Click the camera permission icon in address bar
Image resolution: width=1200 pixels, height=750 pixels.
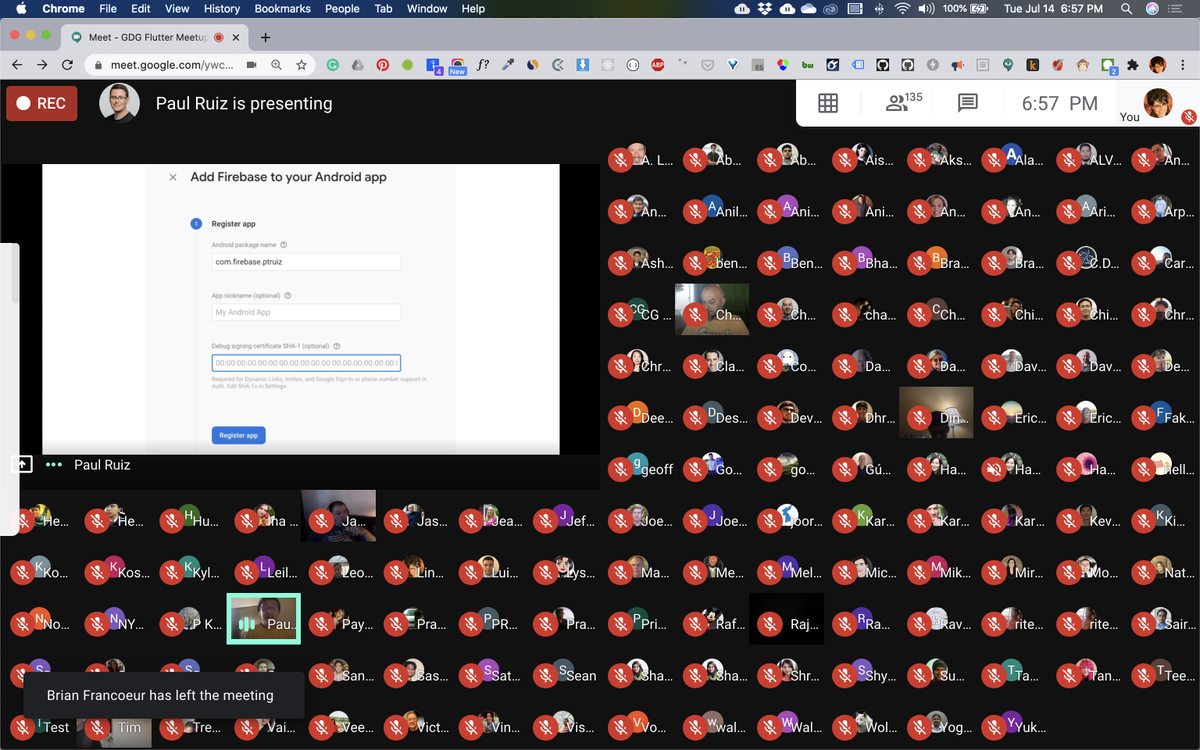tap(252, 65)
